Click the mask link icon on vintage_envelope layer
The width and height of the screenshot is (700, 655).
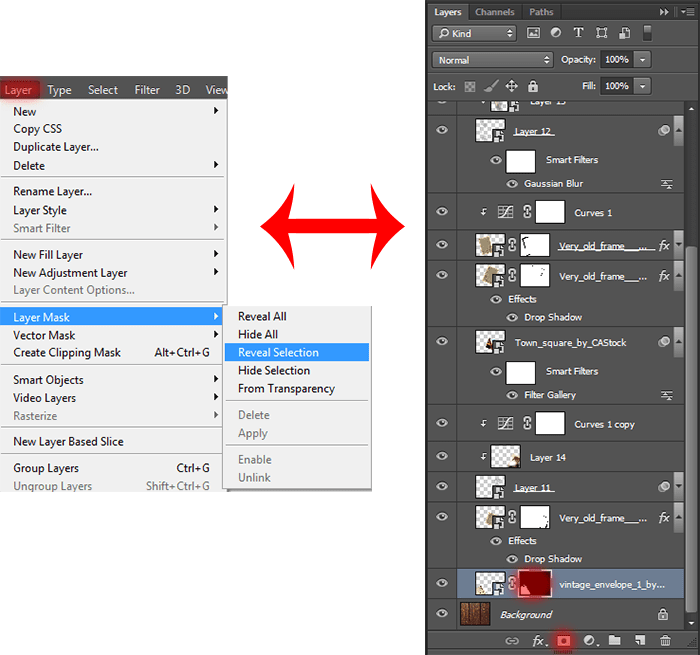coord(512,583)
